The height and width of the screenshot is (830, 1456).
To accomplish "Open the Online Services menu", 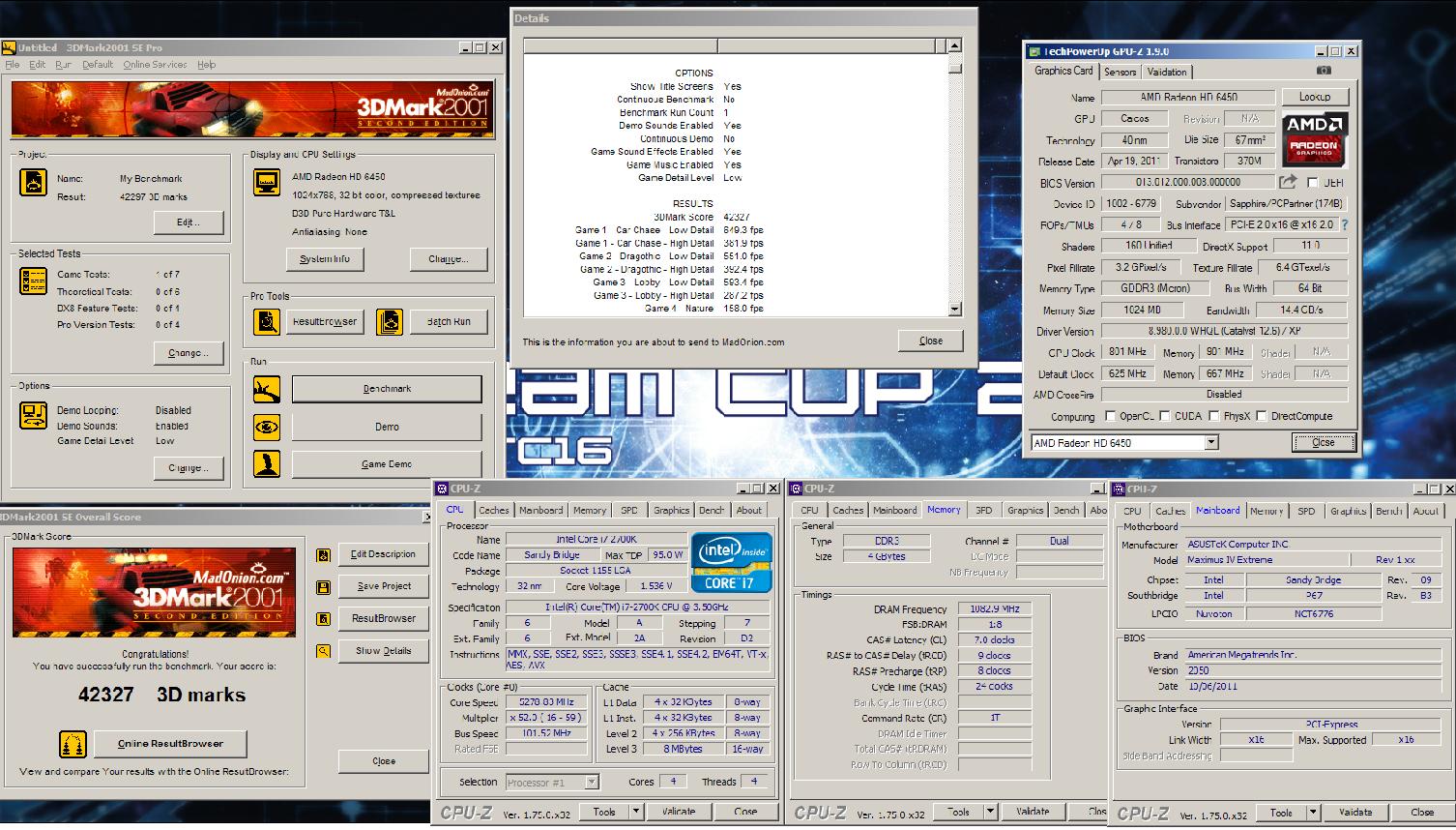I will tap(155, 65).
